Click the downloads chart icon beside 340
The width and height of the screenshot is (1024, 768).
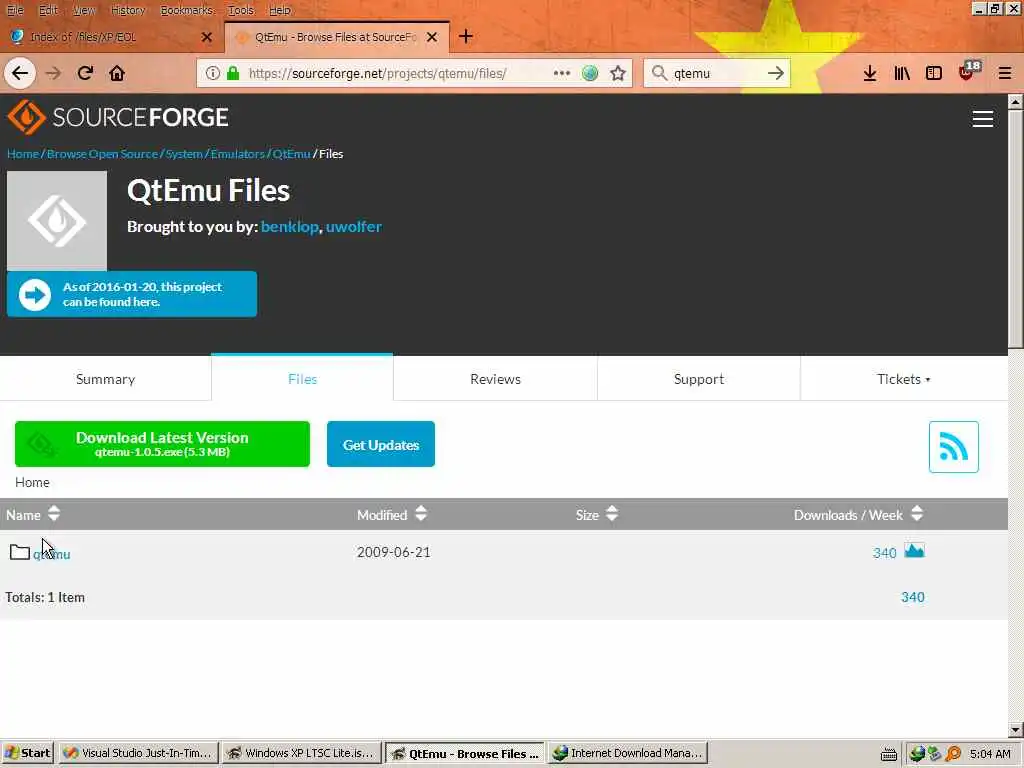pos(914,551)
